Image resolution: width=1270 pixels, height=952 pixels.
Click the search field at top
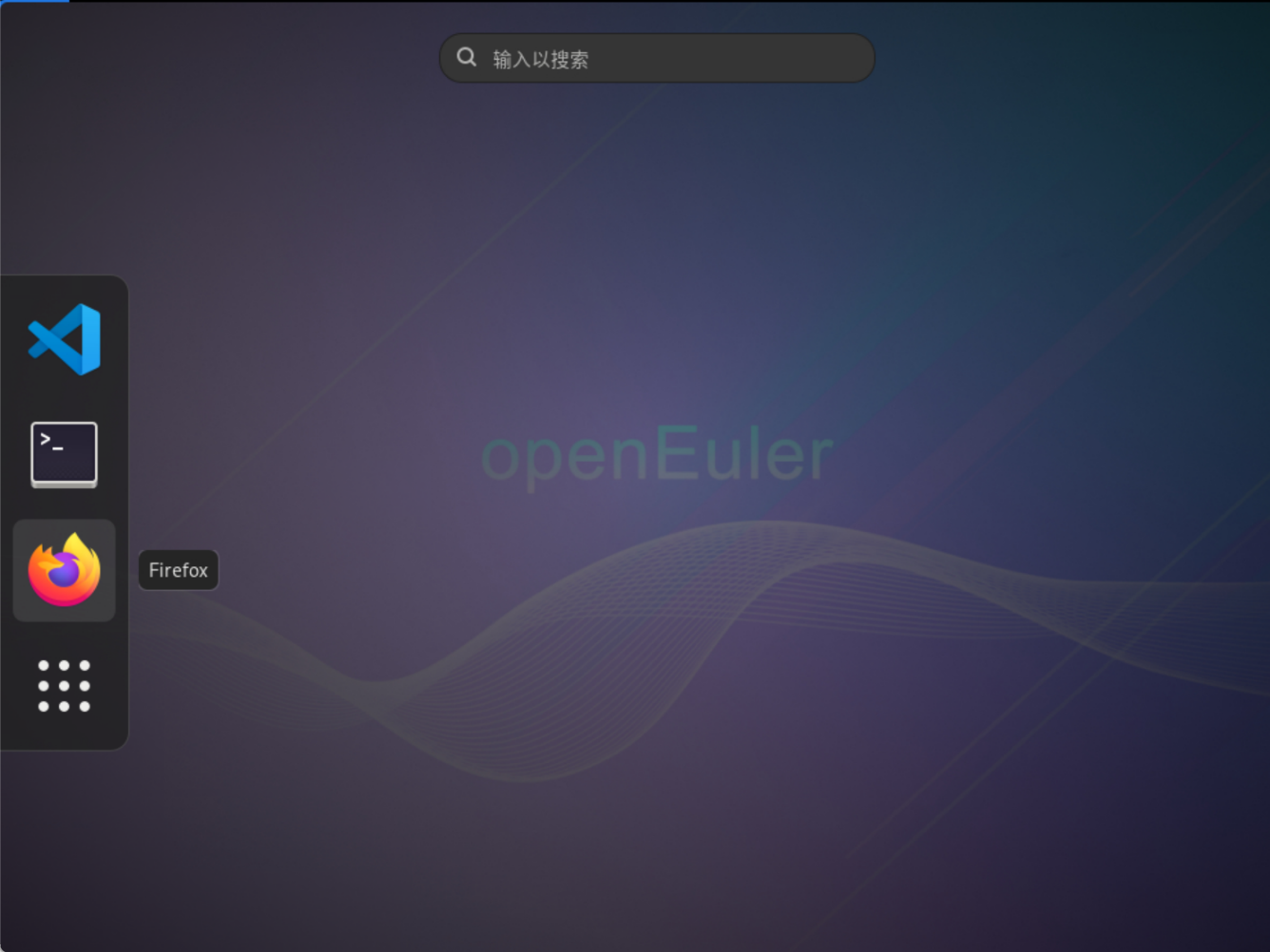click(x=657, y=58)
